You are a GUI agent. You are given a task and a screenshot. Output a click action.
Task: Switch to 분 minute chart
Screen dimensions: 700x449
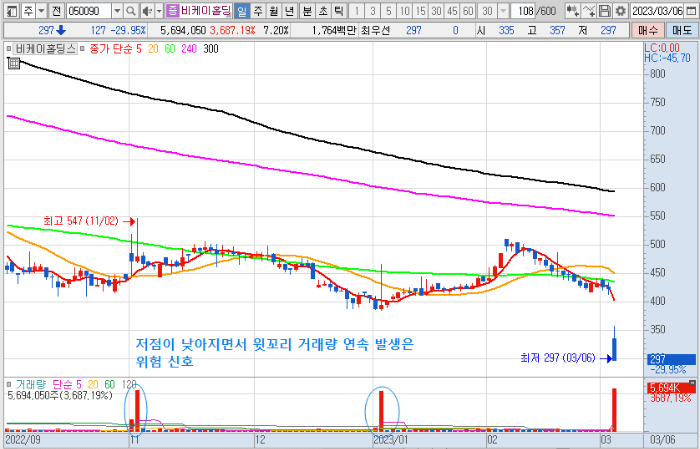click(308, 11)
